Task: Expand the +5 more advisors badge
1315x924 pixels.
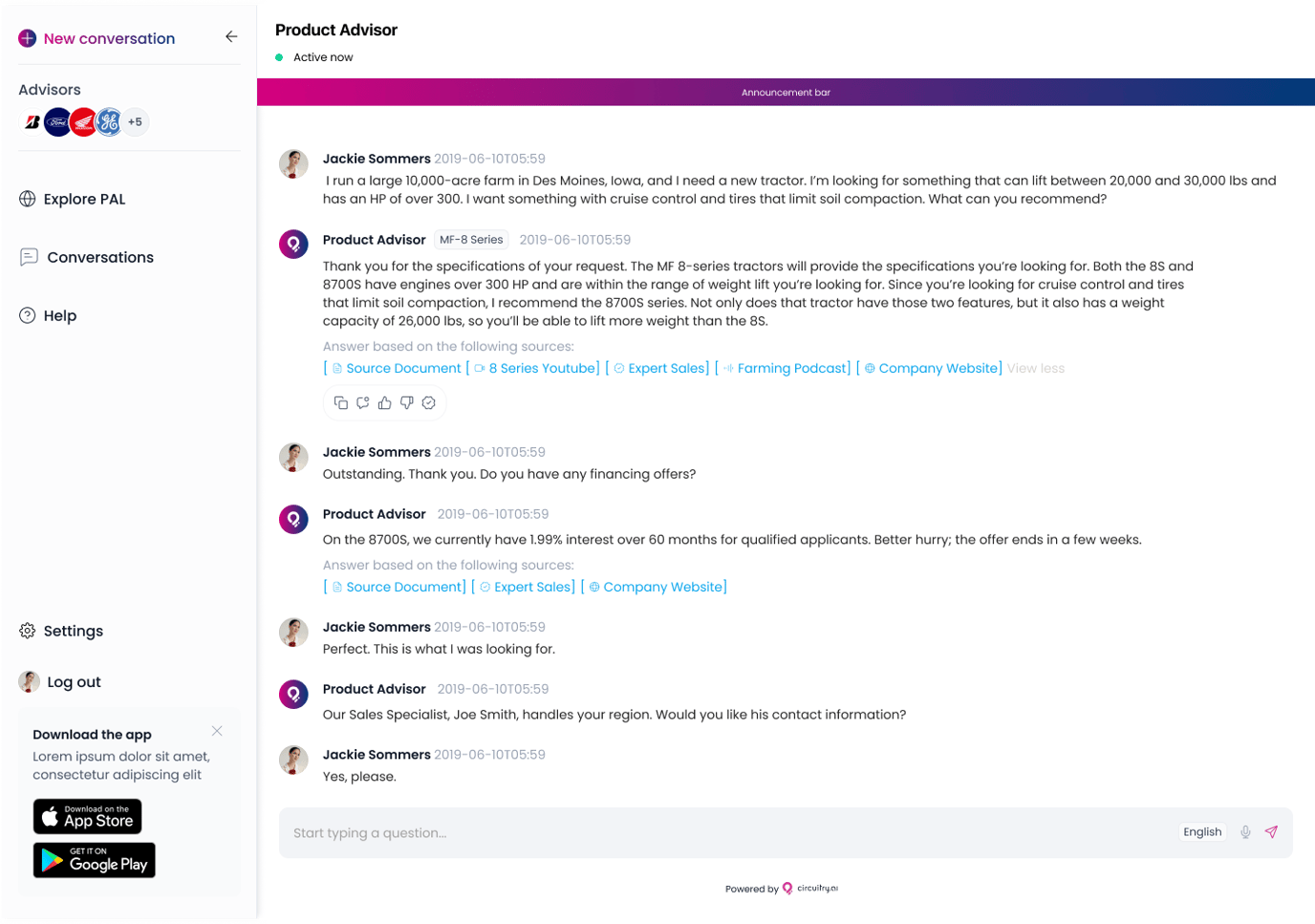Action: 136,122
